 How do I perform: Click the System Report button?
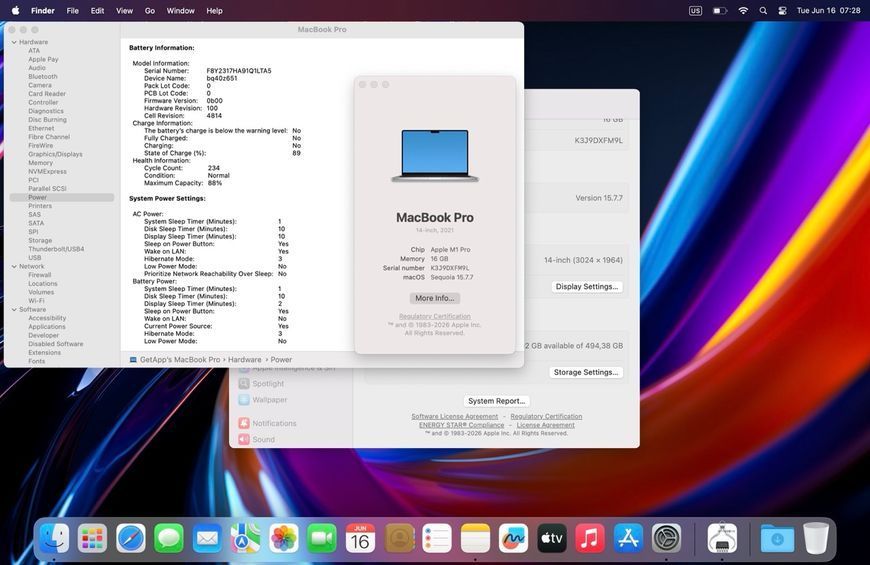tap(497, 401)
